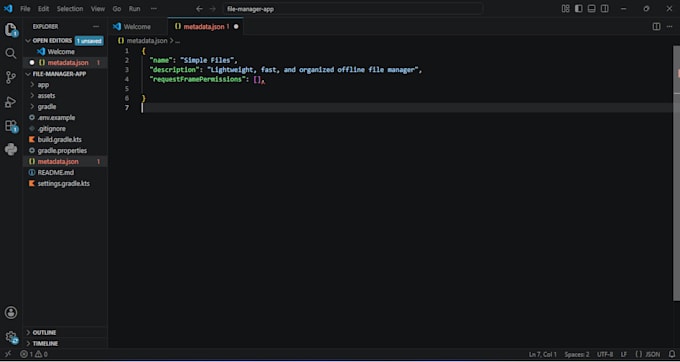680x362 pixels.
Task: Switch to the metadata.json editor tab
Action: point(205,27)
